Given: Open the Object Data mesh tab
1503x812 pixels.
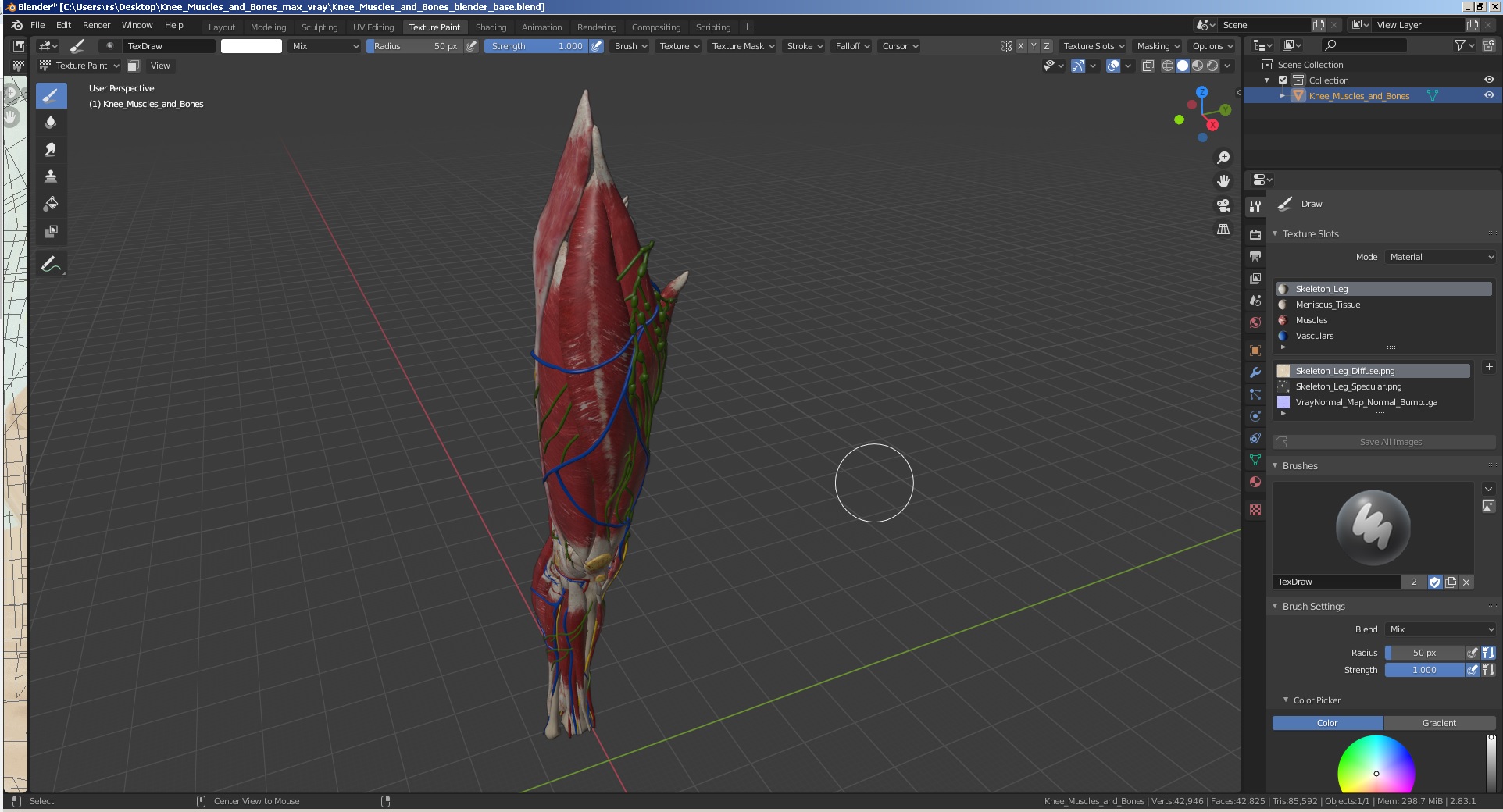Looking at the screenshot, I should 1255,460.
